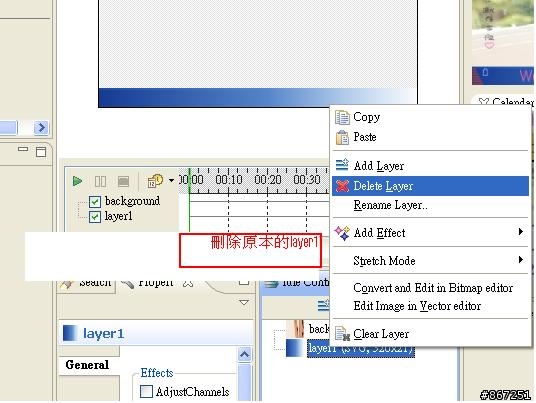Toggle the background layer checkbox
The height and width of the screenshot is (403, 536).
(x=95, y=202)
